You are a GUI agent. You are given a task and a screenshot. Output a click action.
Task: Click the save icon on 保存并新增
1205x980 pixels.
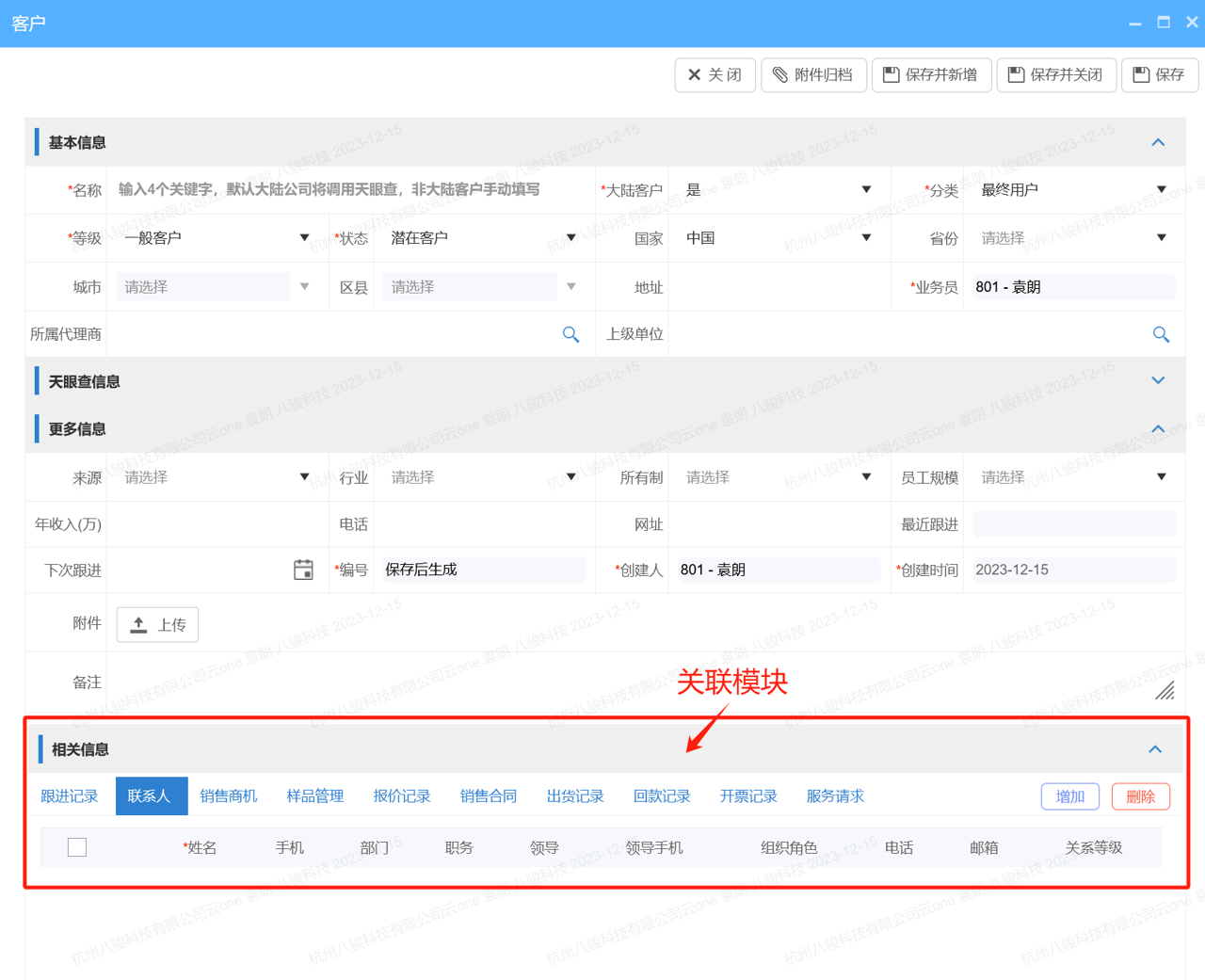[x=890, y=75]
